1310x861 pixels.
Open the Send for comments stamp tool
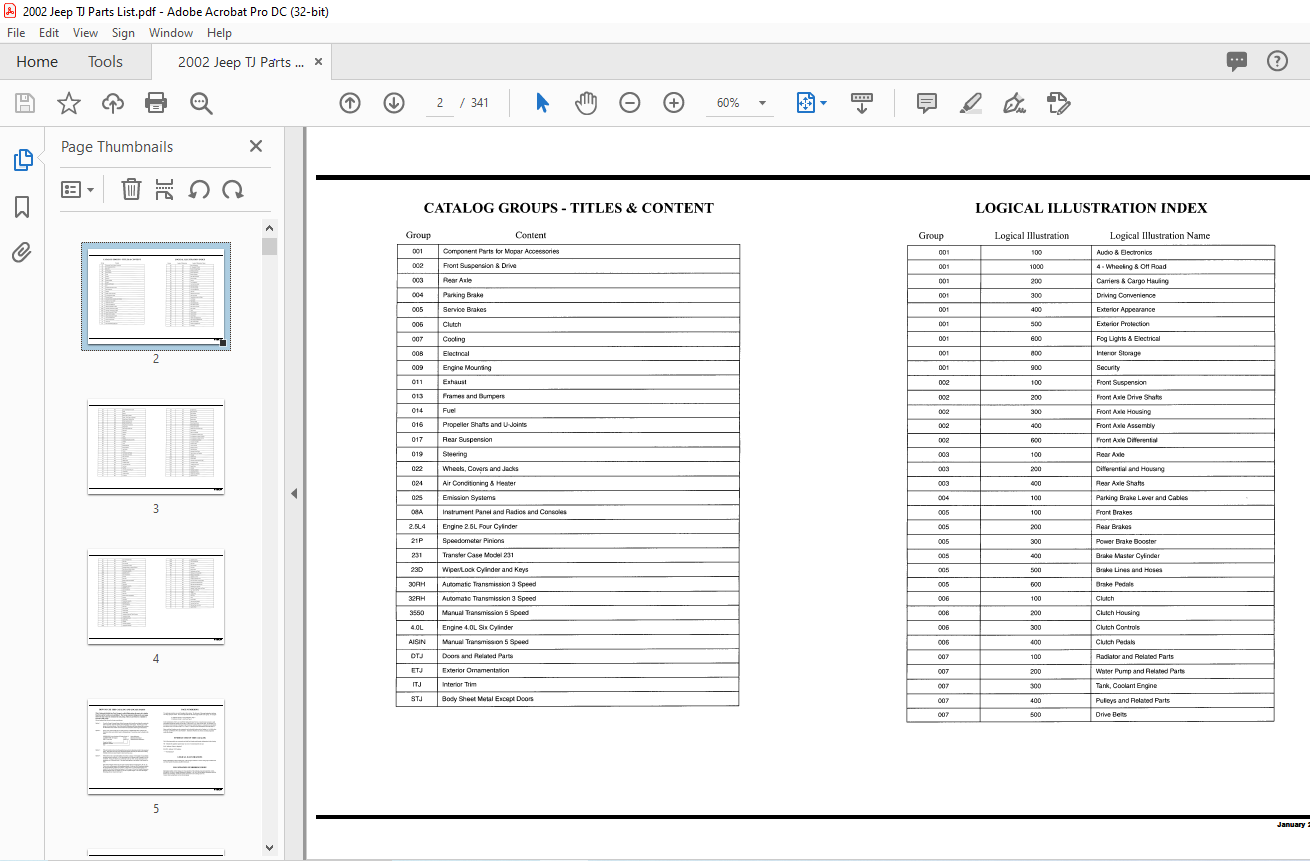tap(1059, 103)
